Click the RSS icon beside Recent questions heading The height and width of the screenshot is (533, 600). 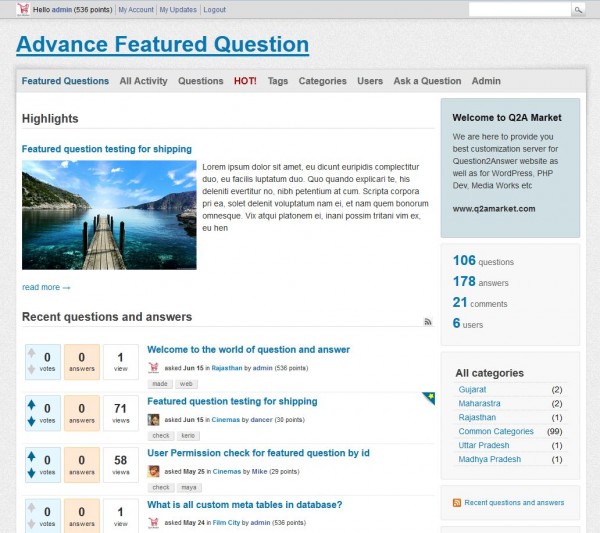pos(428,321)
